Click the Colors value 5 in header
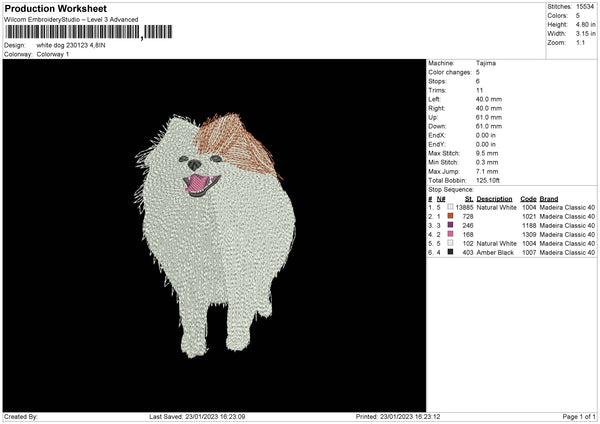 tap(578, 16)
